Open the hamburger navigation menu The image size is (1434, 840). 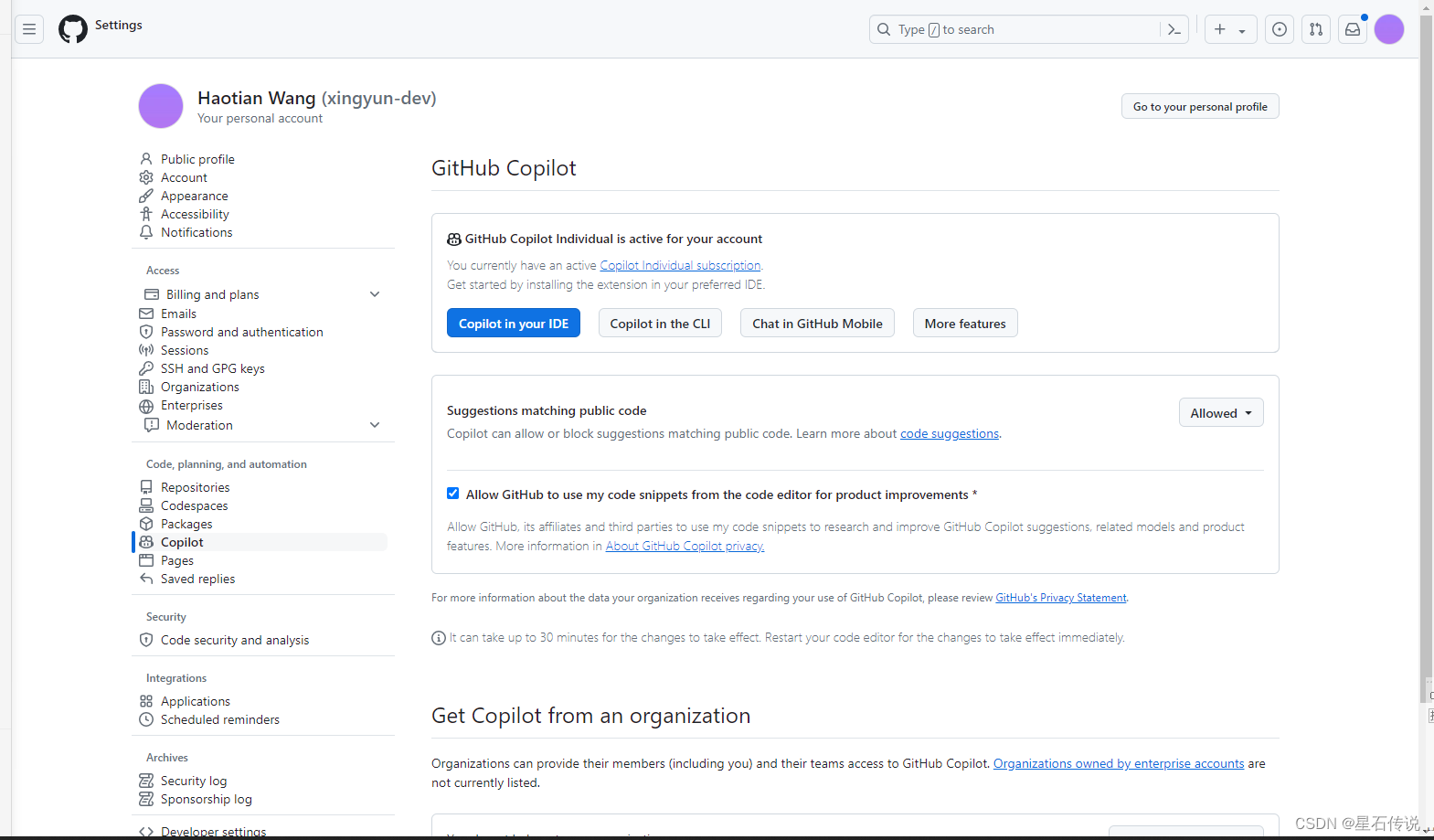(x=29, y=29)
